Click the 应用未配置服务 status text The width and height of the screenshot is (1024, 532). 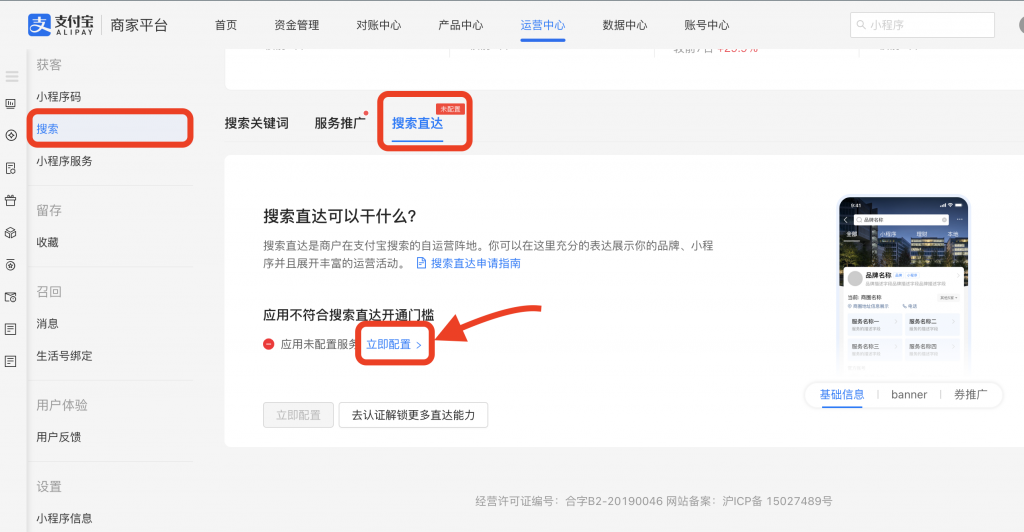(x=319, y=344)
